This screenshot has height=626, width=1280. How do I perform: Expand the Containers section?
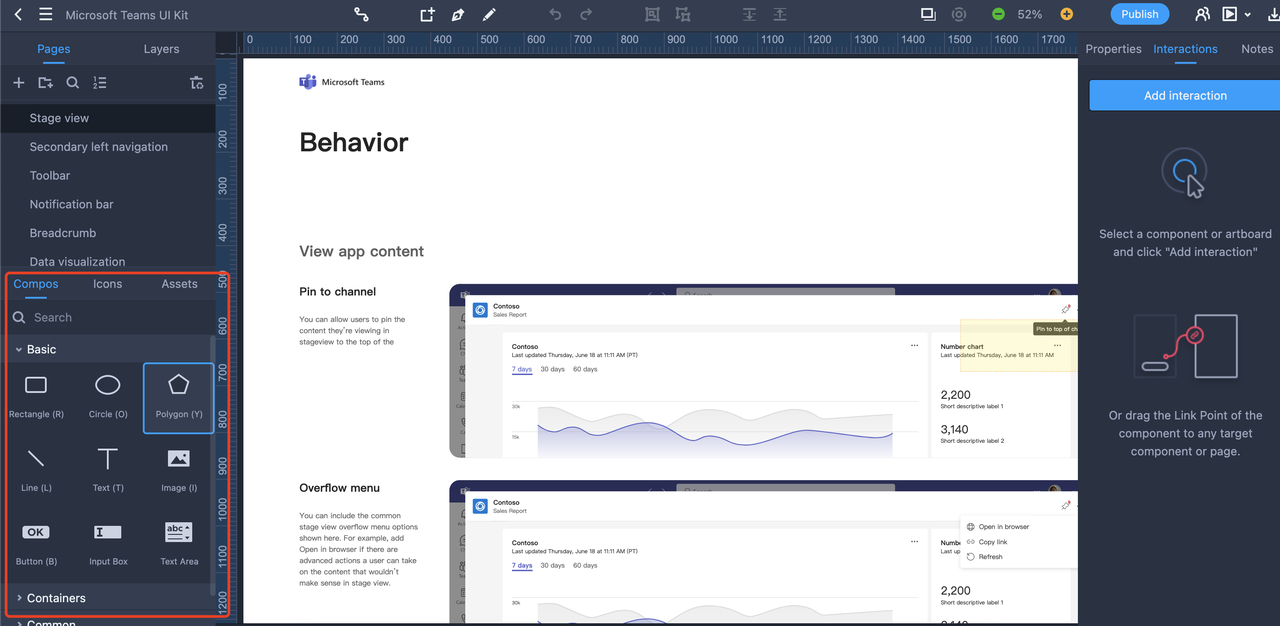(x=19, y=598)
